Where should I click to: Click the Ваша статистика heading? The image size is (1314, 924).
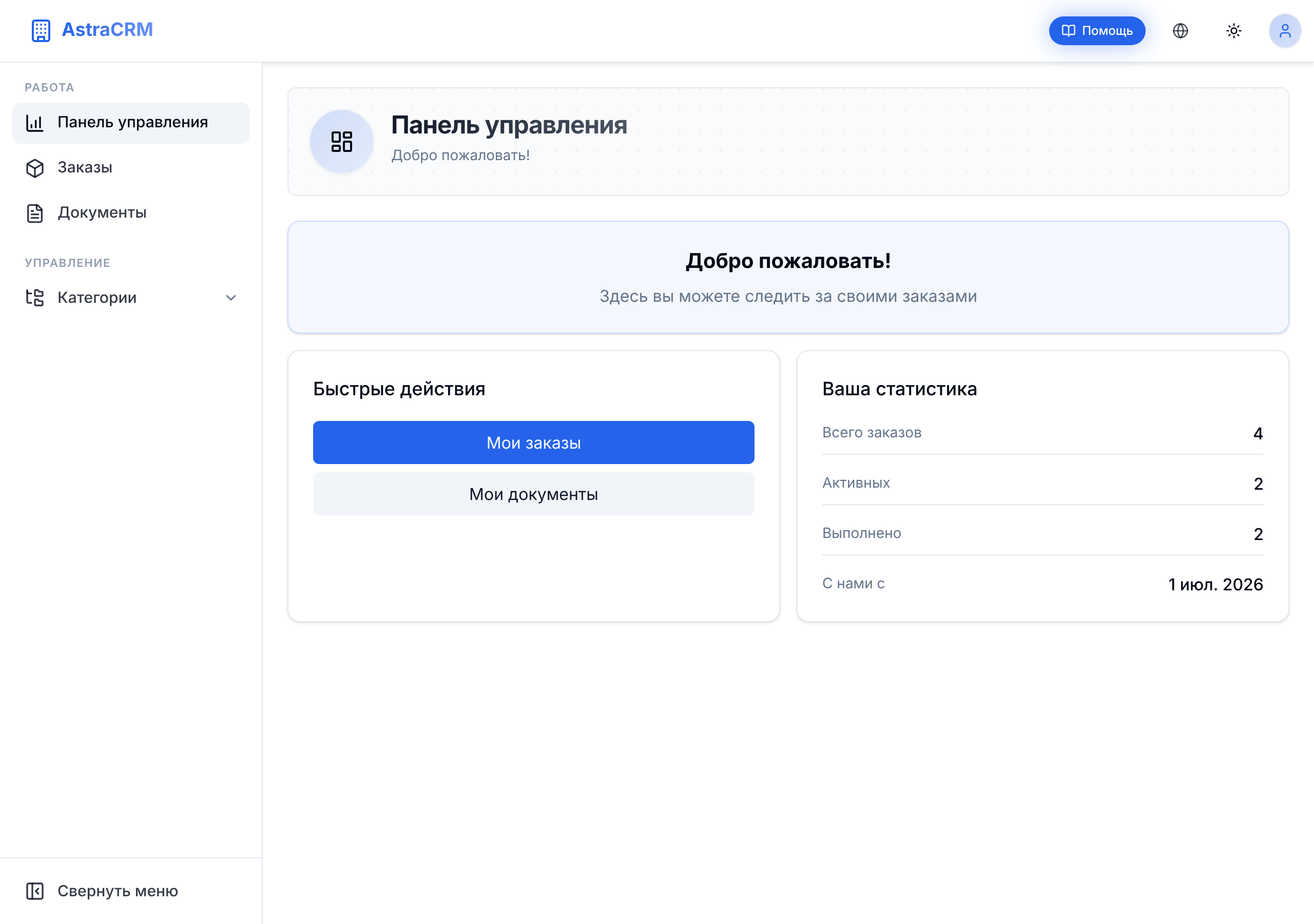(900, 389)
